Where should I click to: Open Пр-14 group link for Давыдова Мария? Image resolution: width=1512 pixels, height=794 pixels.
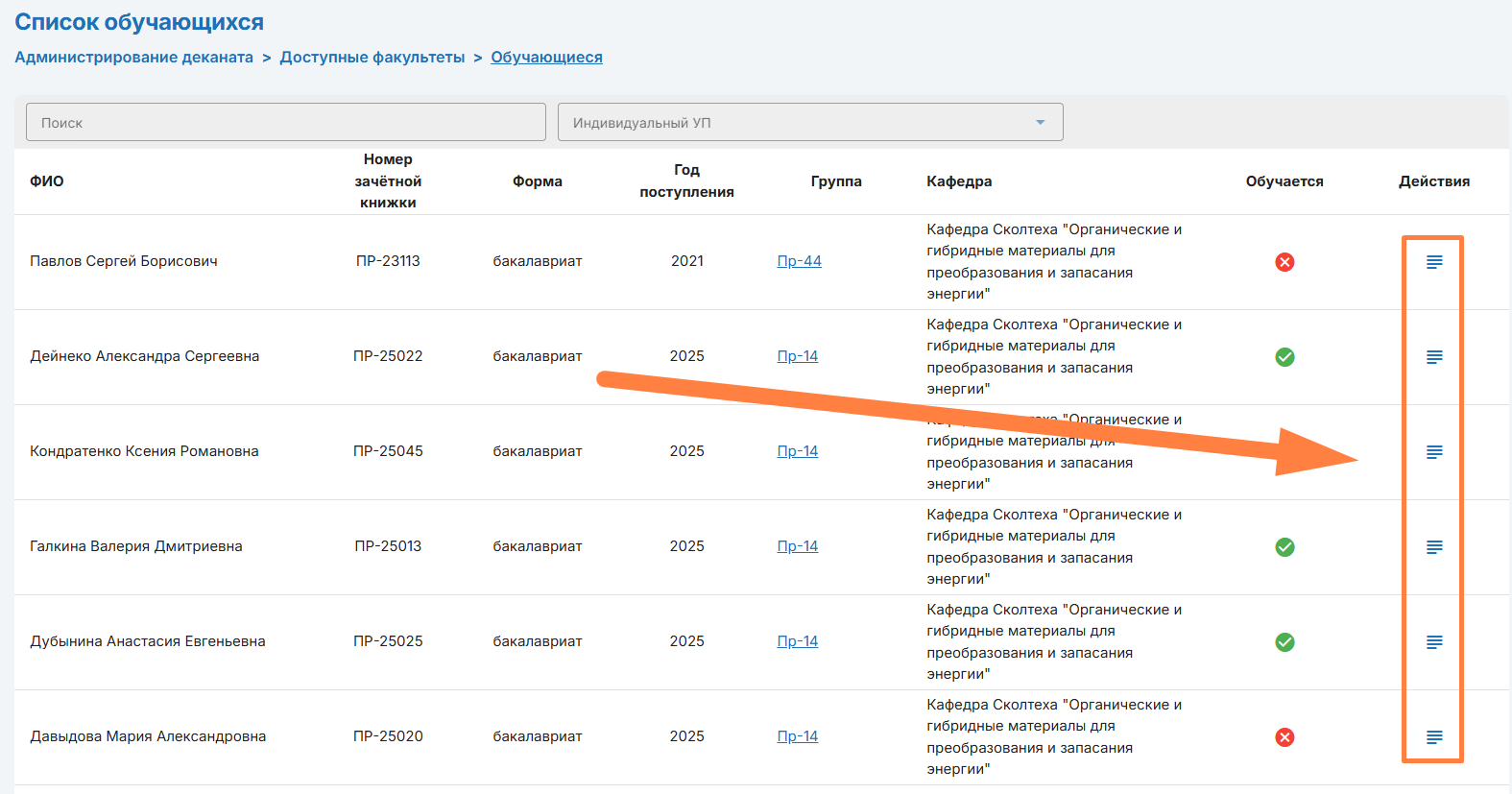(x=797, y=736)
